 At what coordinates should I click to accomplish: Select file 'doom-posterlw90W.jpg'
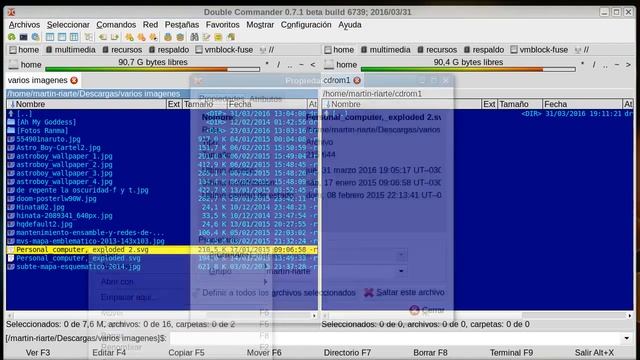click(162, 199)
